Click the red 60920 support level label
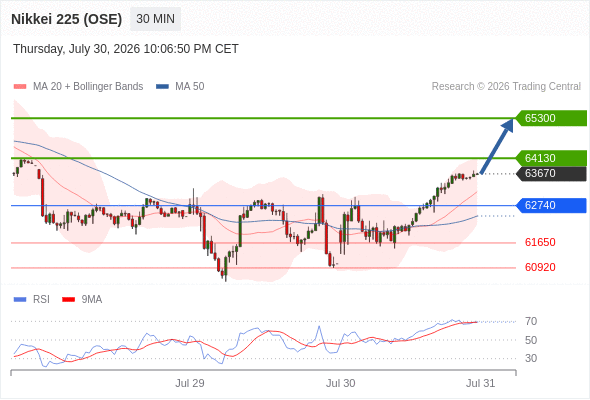This screenshot has width=590, height=400. coord(540,267)
